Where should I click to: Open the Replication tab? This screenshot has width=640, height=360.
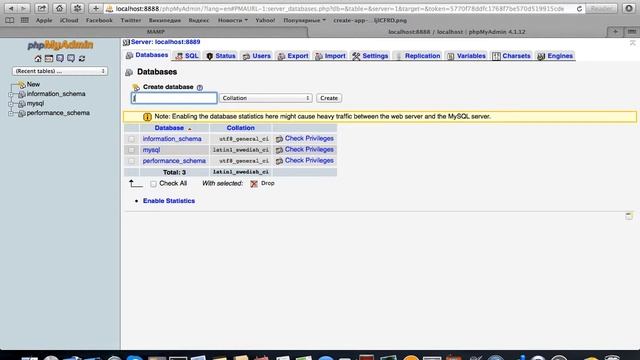pyautogui.click(x=418, y=56)
